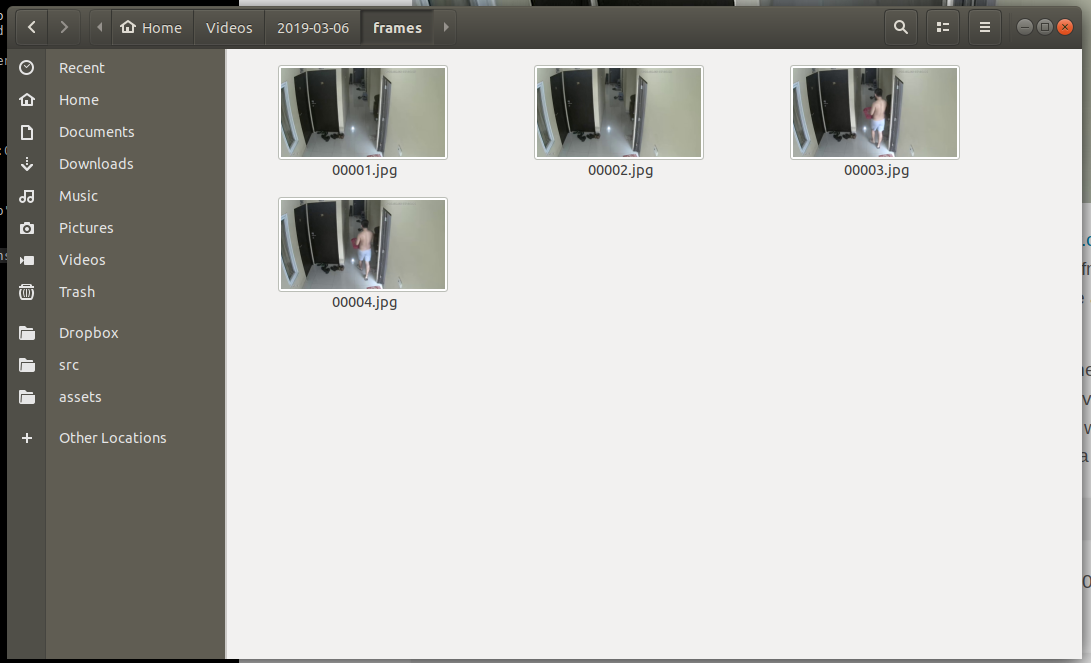
Task: Click the Videos icon in sidebar
Action: tap(26, 259)
